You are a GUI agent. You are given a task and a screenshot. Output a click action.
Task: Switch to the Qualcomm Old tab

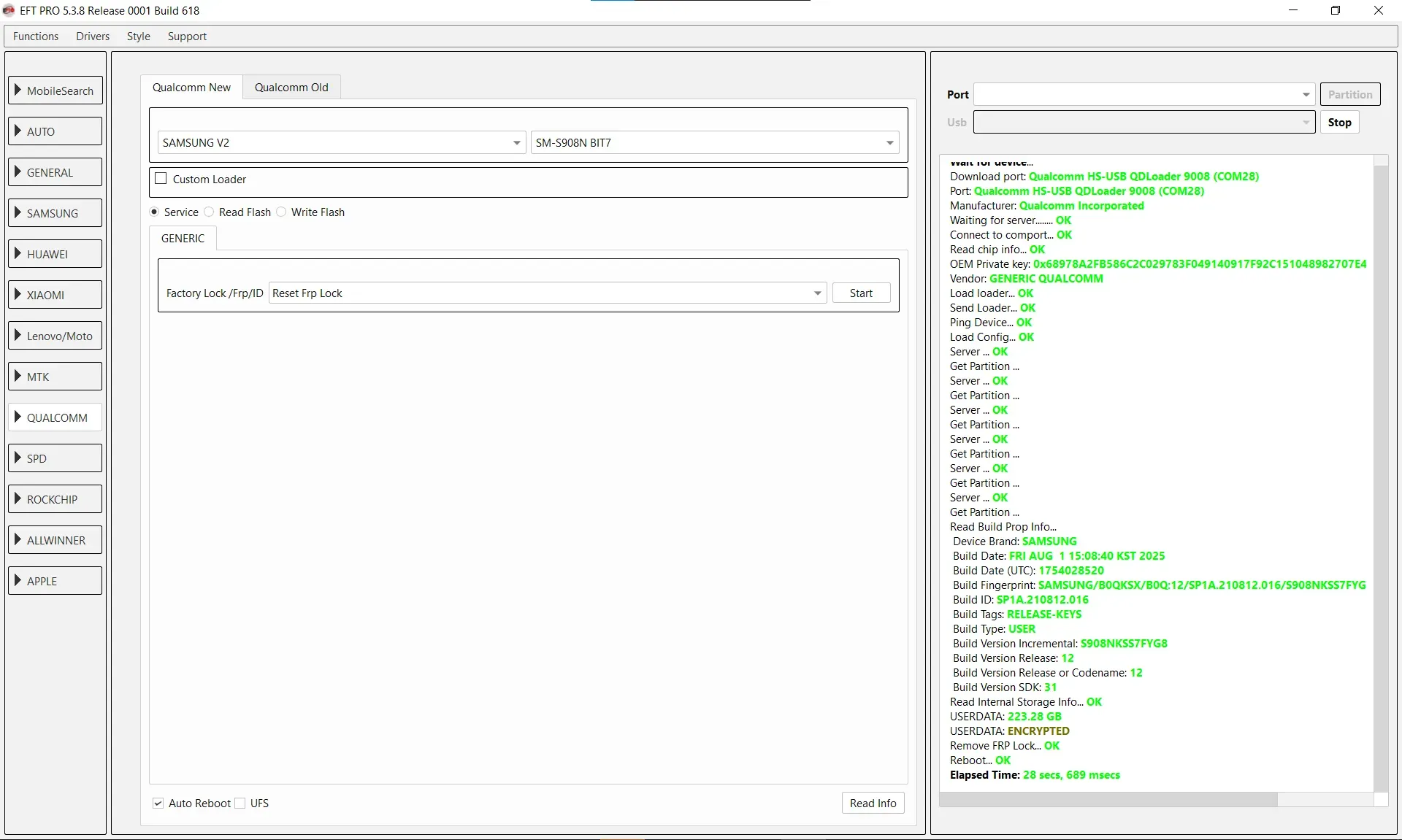coord(291,88)
